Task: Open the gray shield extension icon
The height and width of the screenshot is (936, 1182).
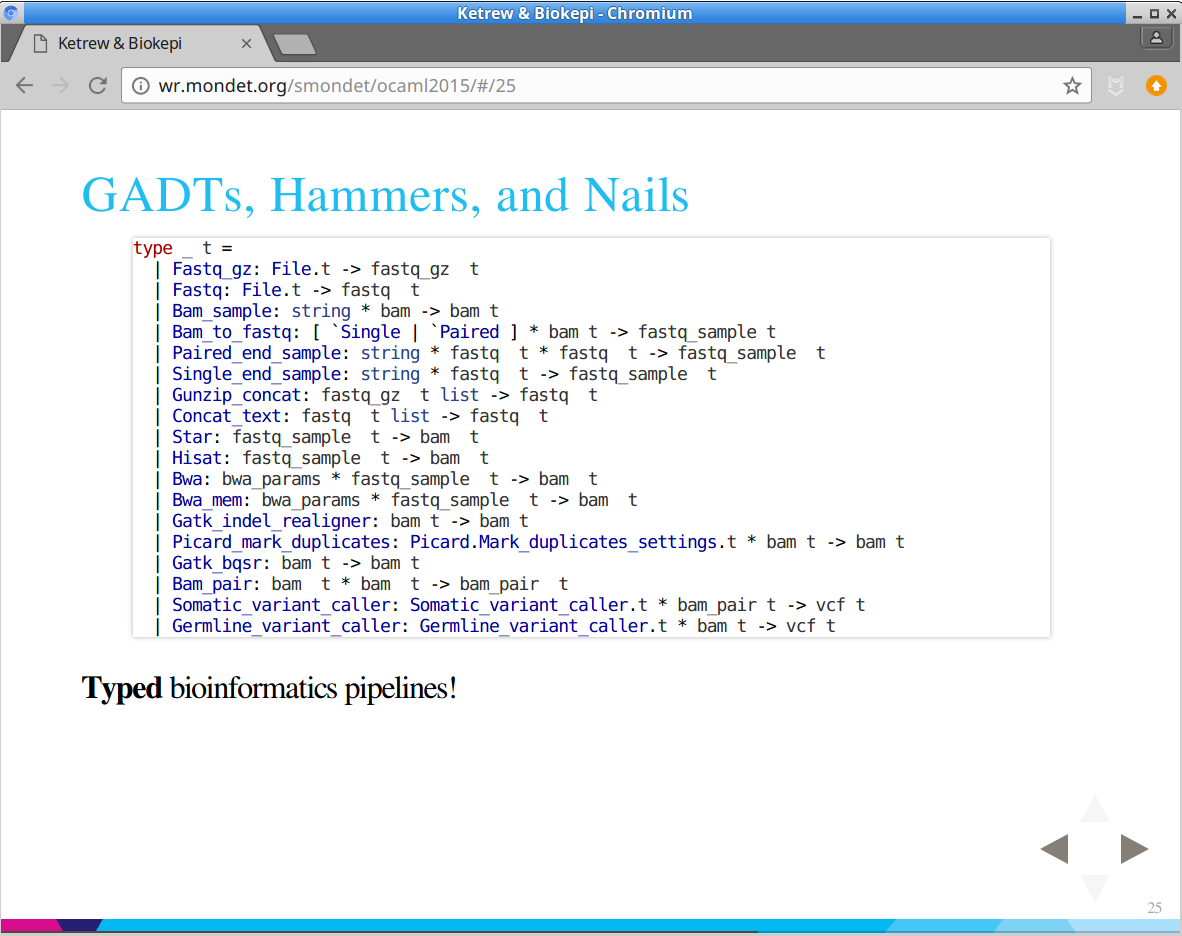Action: click(x=1116, y=86)
